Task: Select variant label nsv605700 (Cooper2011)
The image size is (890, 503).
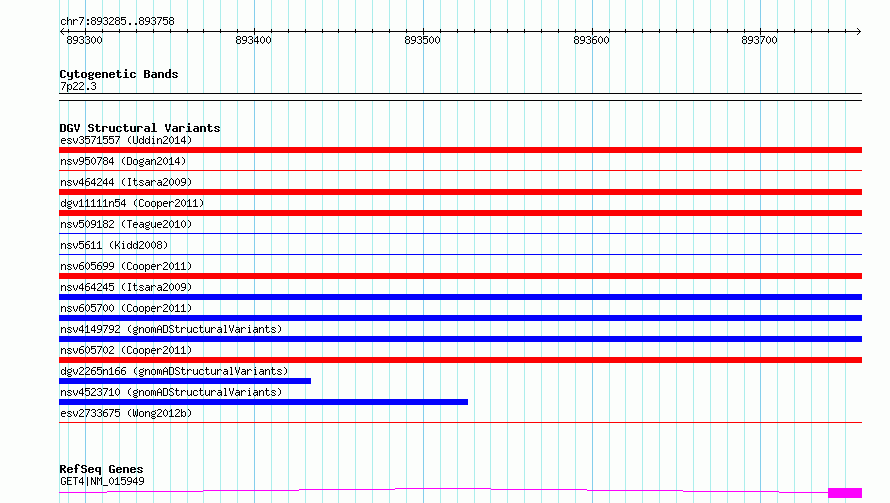Action: (126, 308)
